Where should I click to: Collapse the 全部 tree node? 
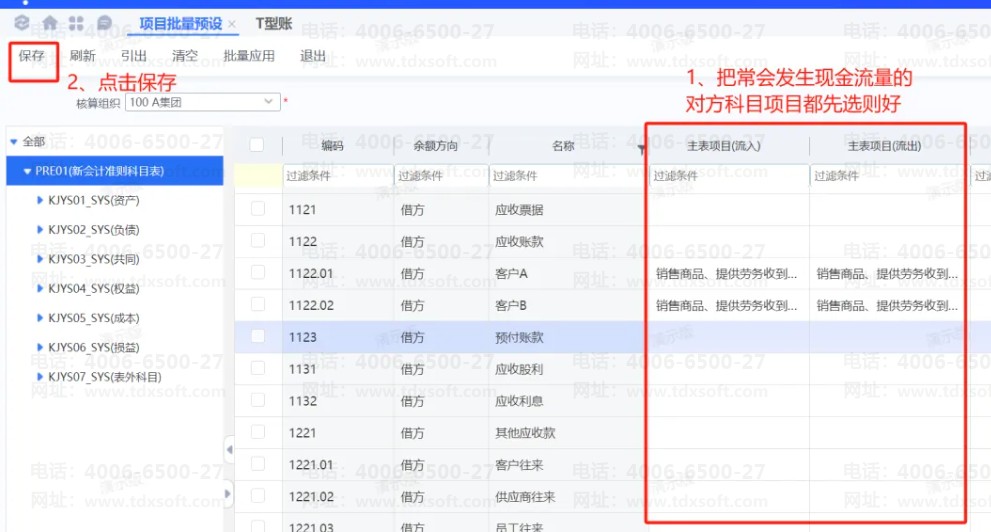pyautogui.click(x=14, y=142)
